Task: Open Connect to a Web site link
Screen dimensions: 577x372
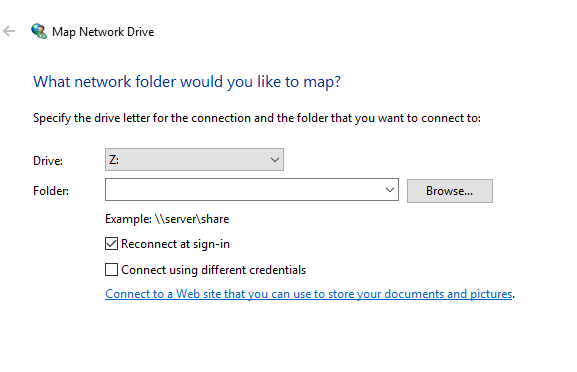Action: pyautogui.click(x=309, y=294)
